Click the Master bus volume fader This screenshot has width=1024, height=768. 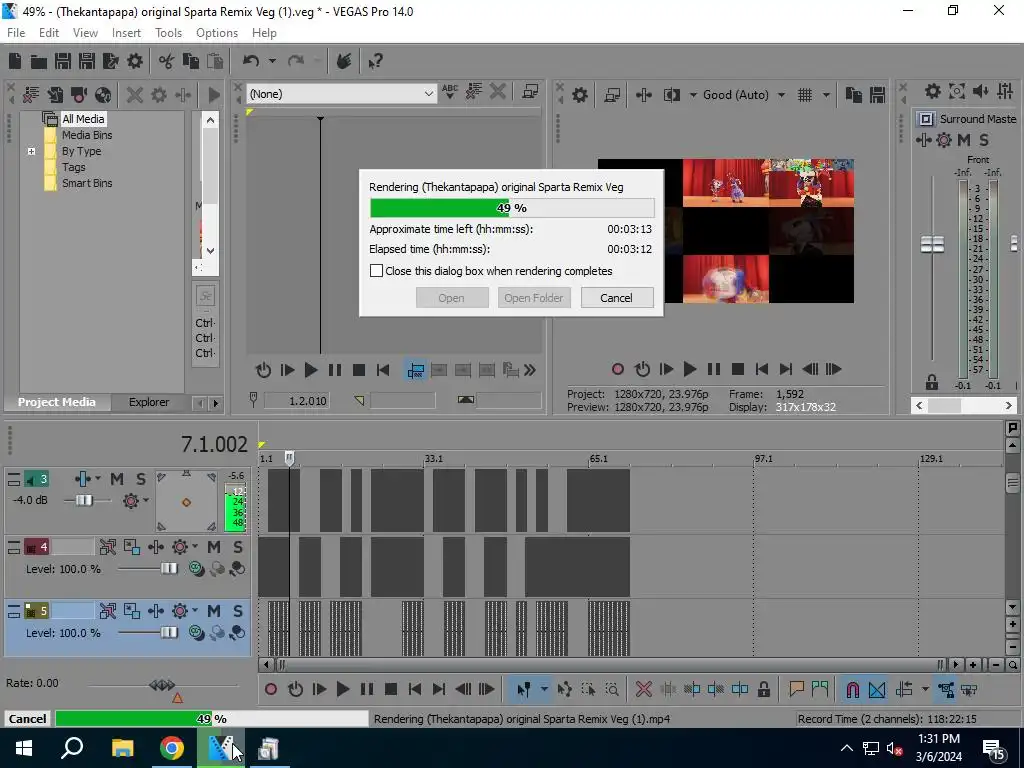click(932, 244)
